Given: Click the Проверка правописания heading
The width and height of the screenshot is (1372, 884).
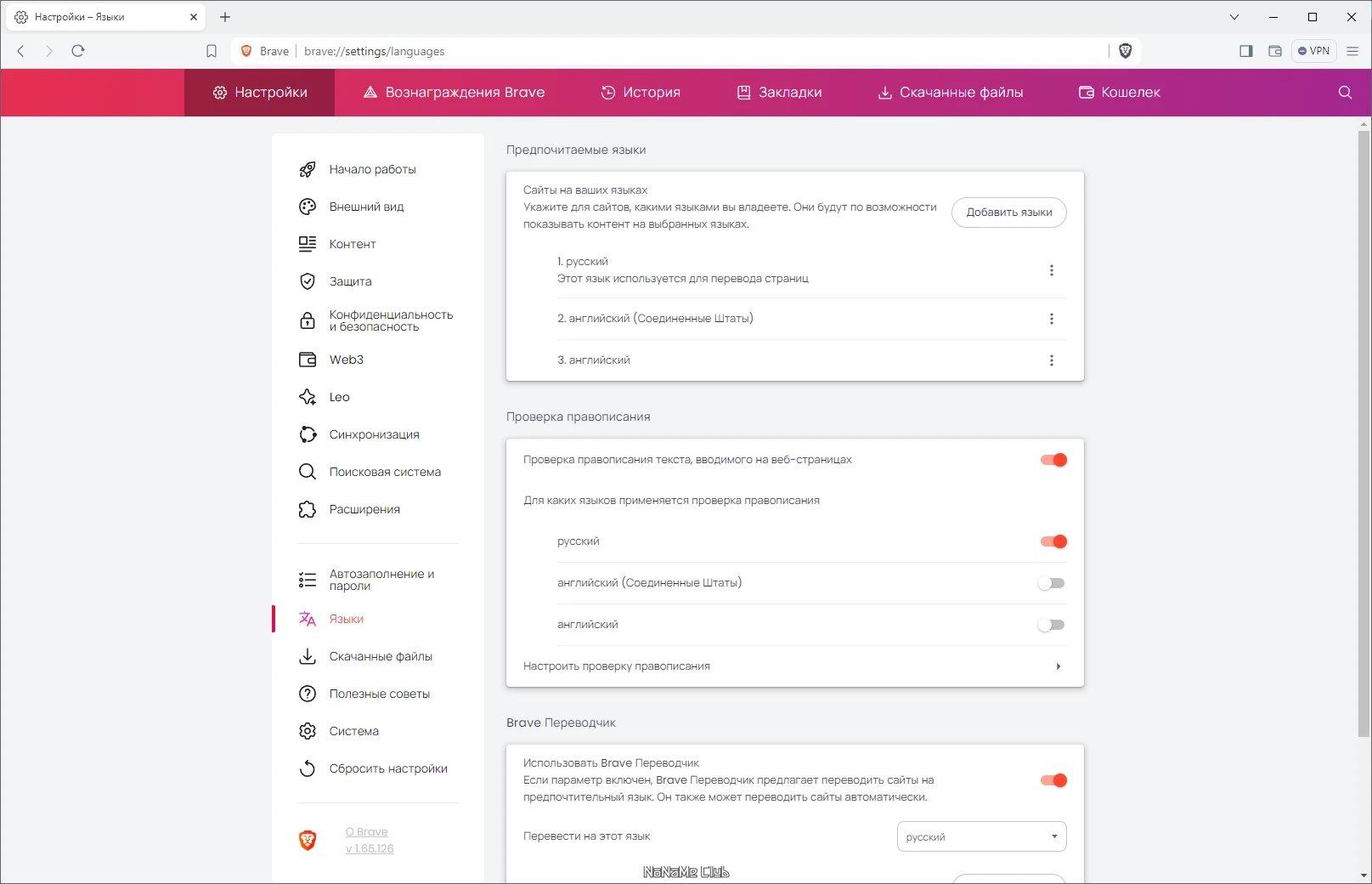Looking at the screenshot, I should [x=579, y=416].
